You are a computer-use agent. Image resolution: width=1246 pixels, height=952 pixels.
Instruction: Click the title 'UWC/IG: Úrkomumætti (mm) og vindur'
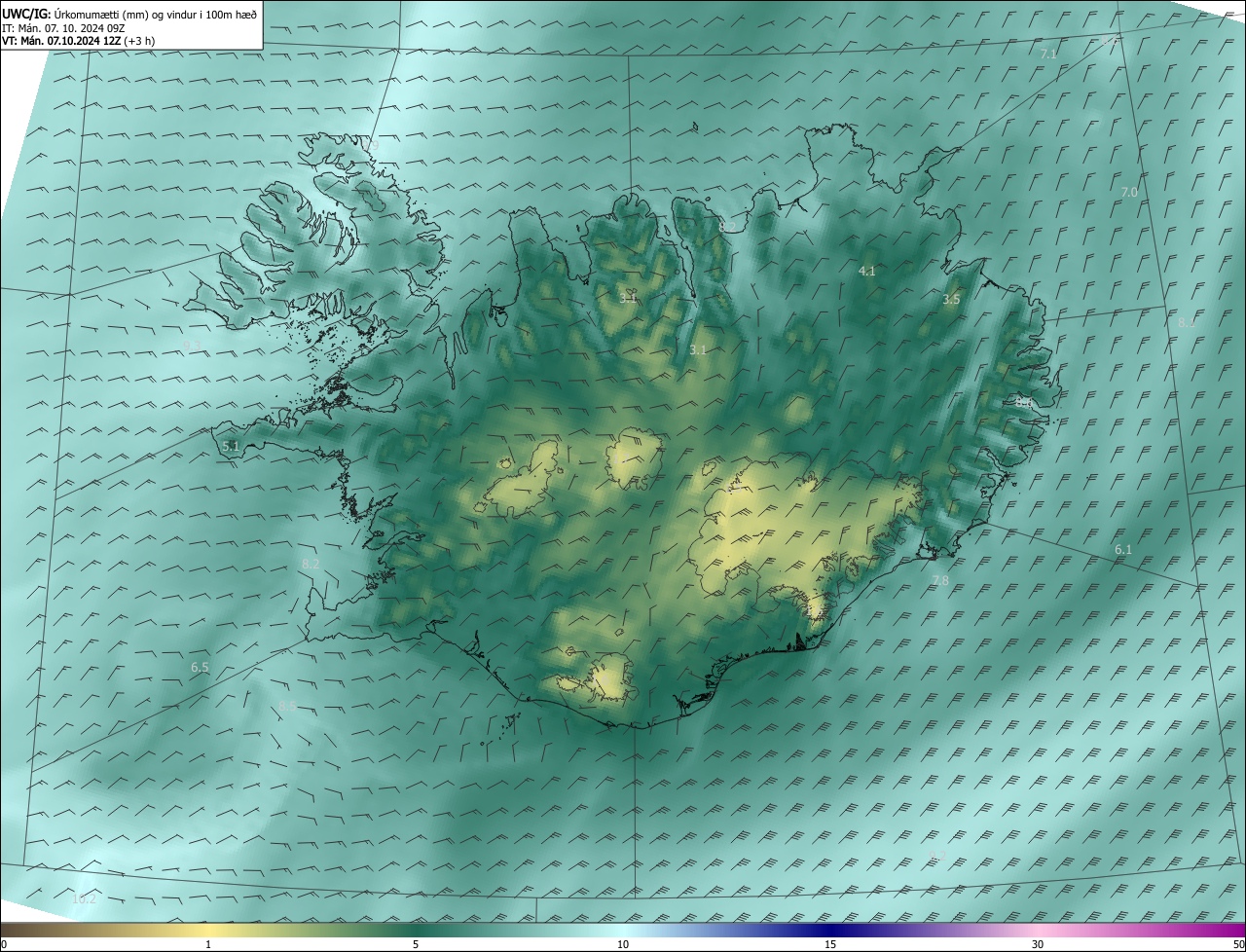[129, 14]
